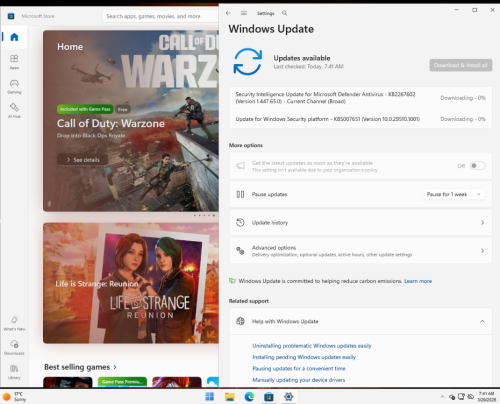Viewport: 500px width, 404px height.
Task: Click the Update history clock icon
Action: coord(240,222)
